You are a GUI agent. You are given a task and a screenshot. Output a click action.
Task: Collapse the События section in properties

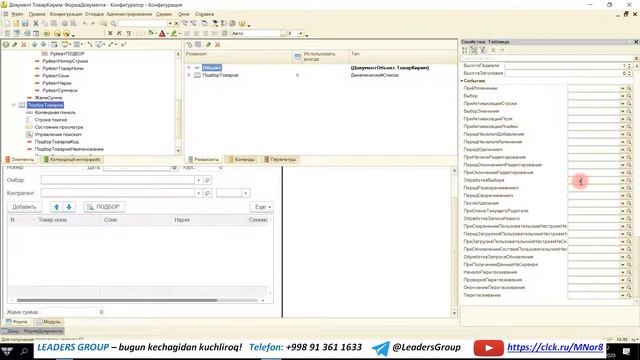[462, 81]
